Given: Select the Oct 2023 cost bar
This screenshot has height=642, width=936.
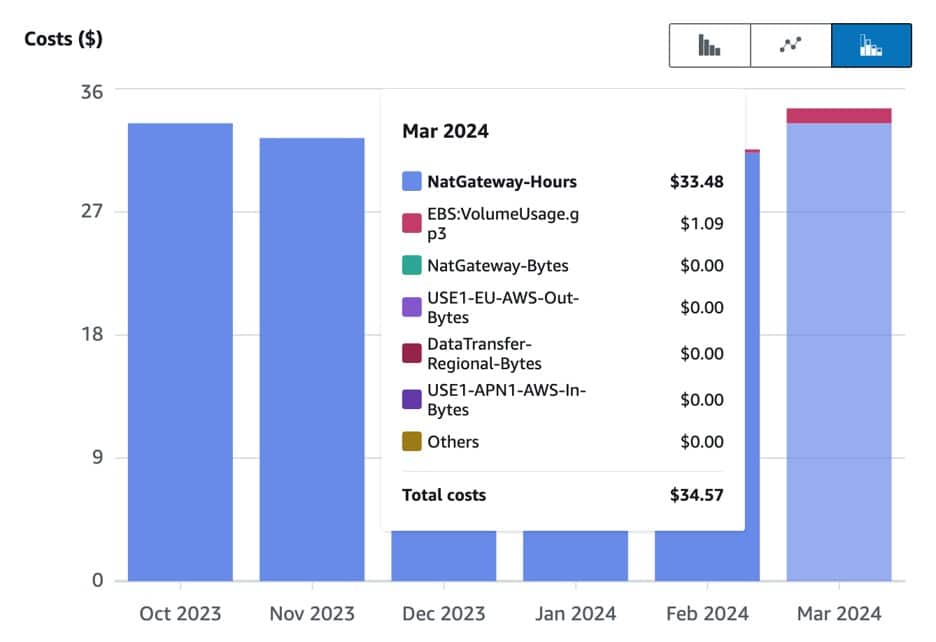Looking at the screenshot, I should coord(180,352).
